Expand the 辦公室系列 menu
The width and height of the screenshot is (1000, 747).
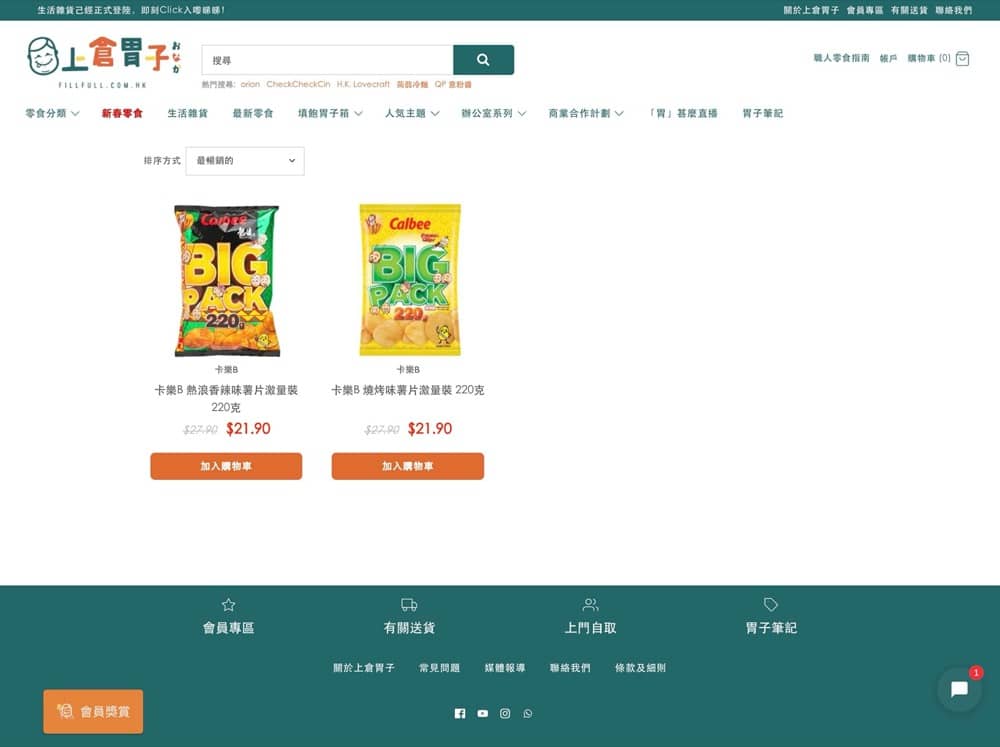pyautogui.click(x=494, y=114)
